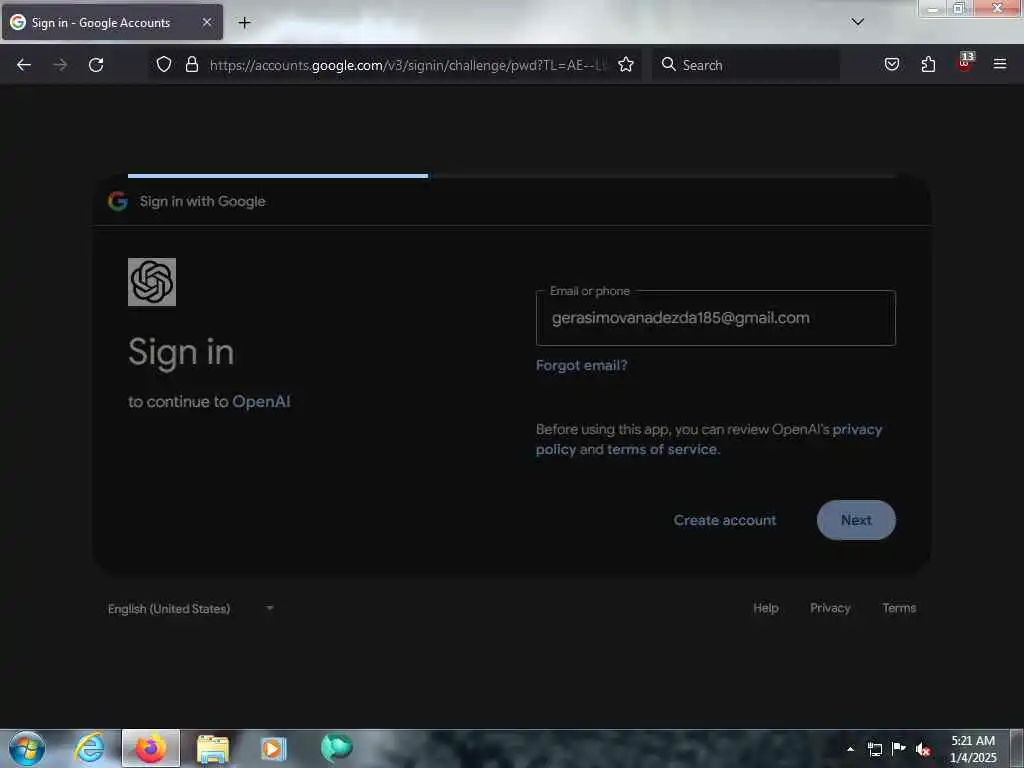View site security padlock info

(191, 64)
